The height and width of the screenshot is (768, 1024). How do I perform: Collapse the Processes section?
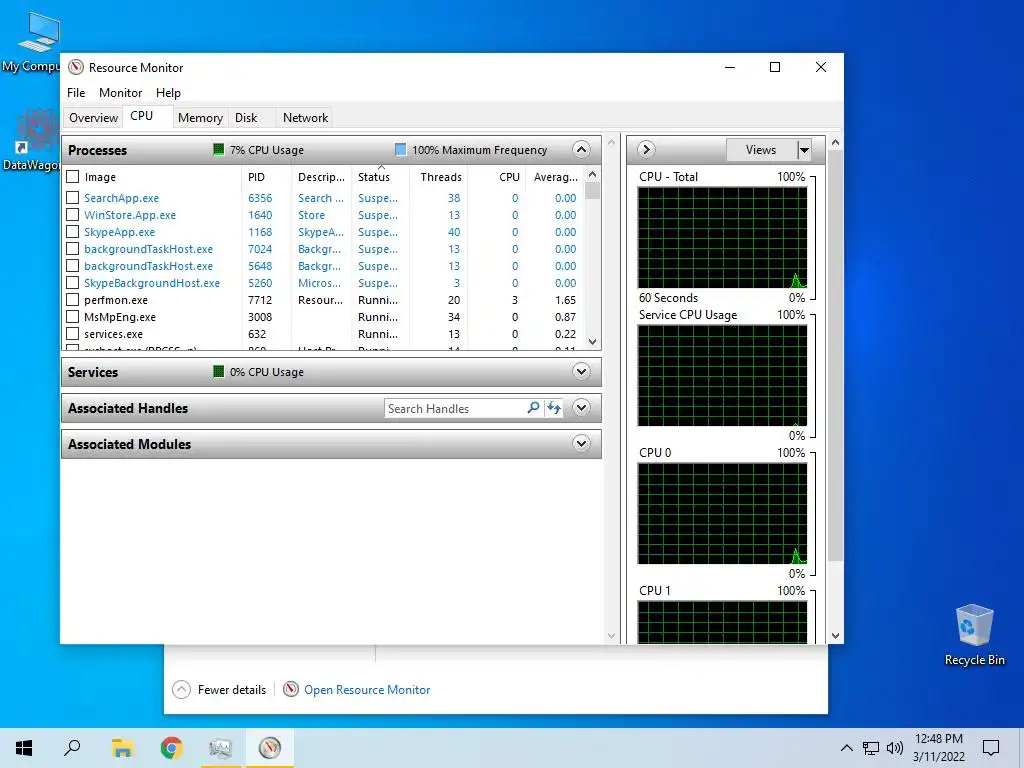581,150
